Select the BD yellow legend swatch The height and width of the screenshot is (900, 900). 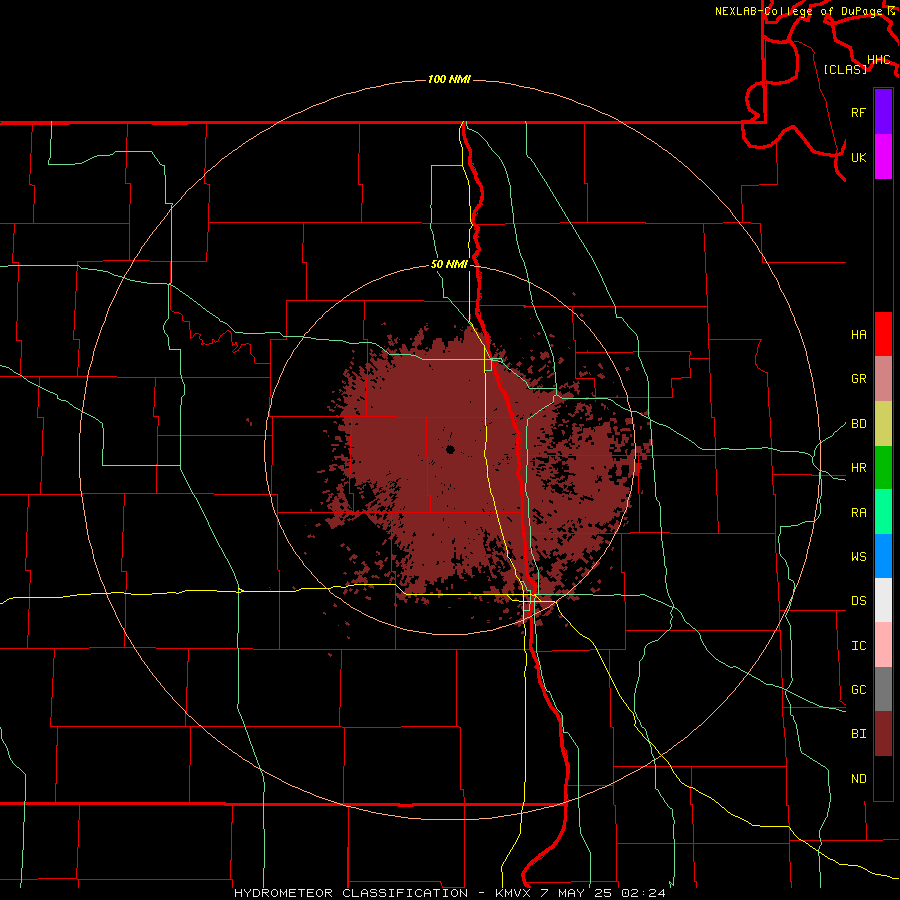[883, 424]
